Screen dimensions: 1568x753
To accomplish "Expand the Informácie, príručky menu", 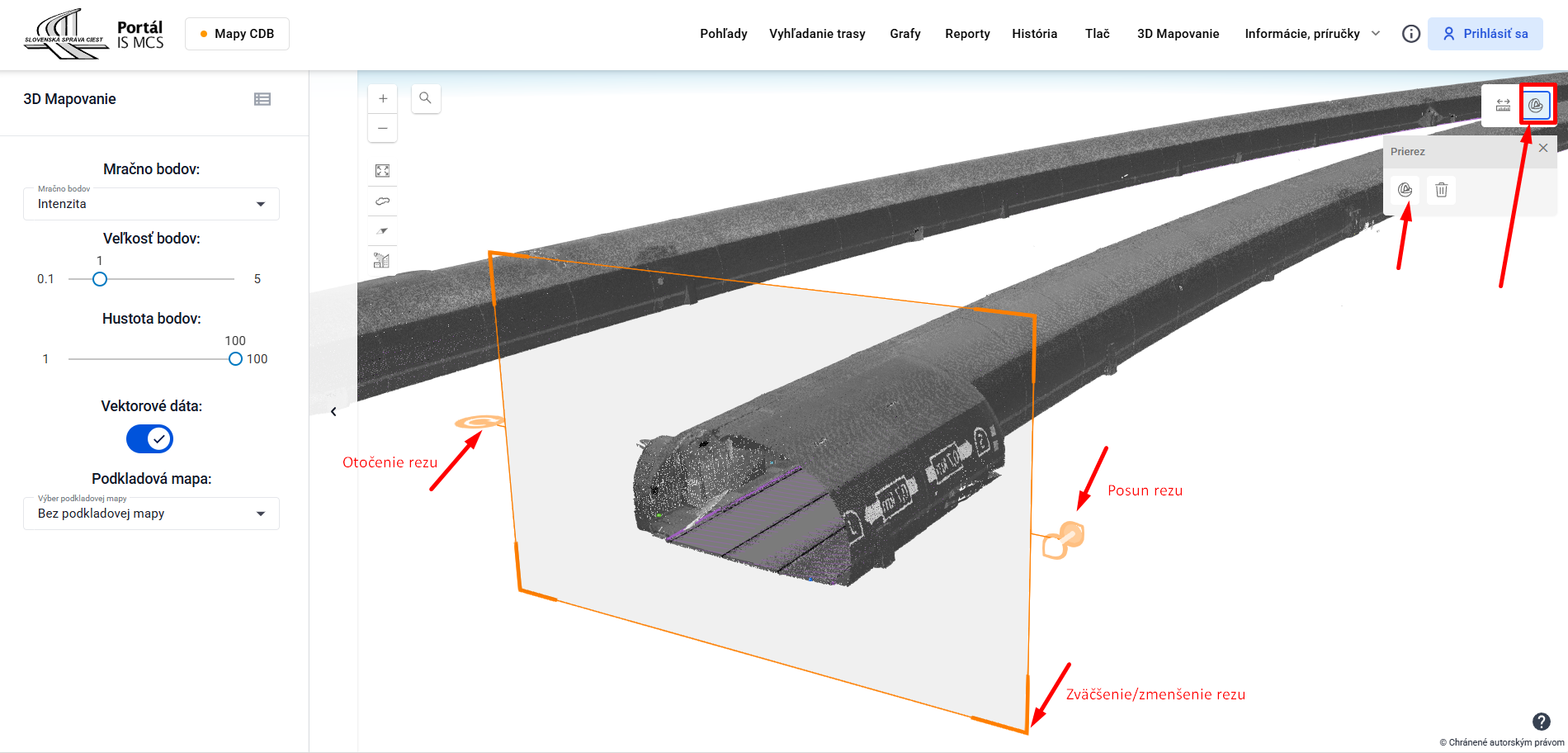I will click(1311, 34).
